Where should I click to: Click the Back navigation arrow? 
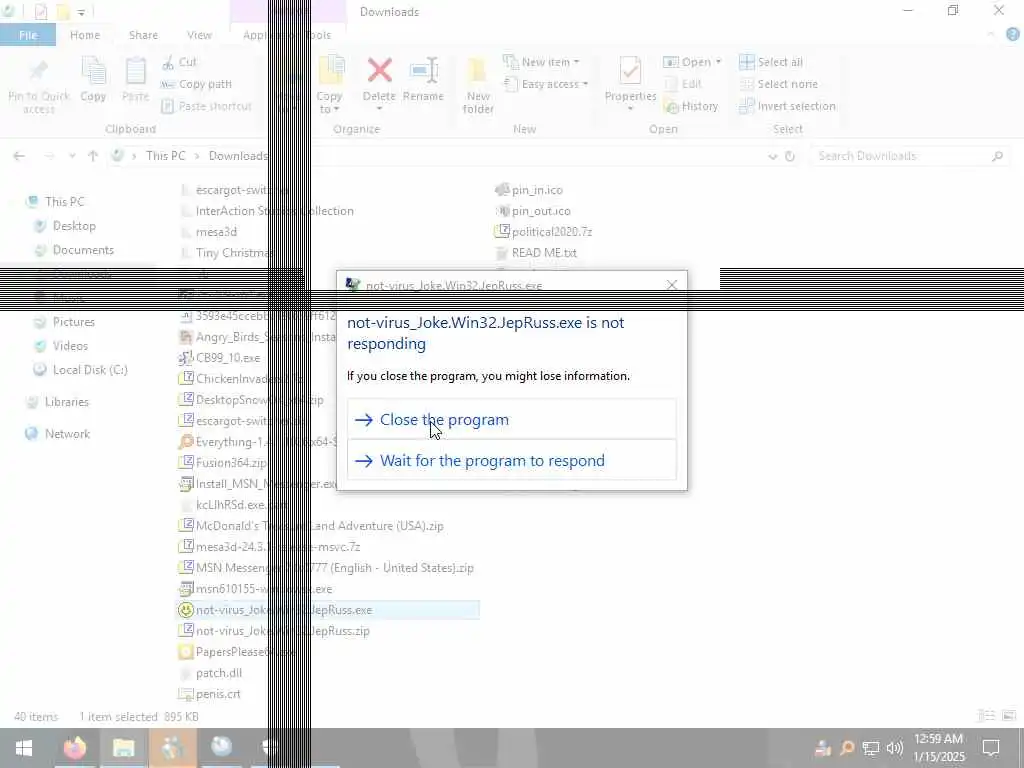click(19, 156)
